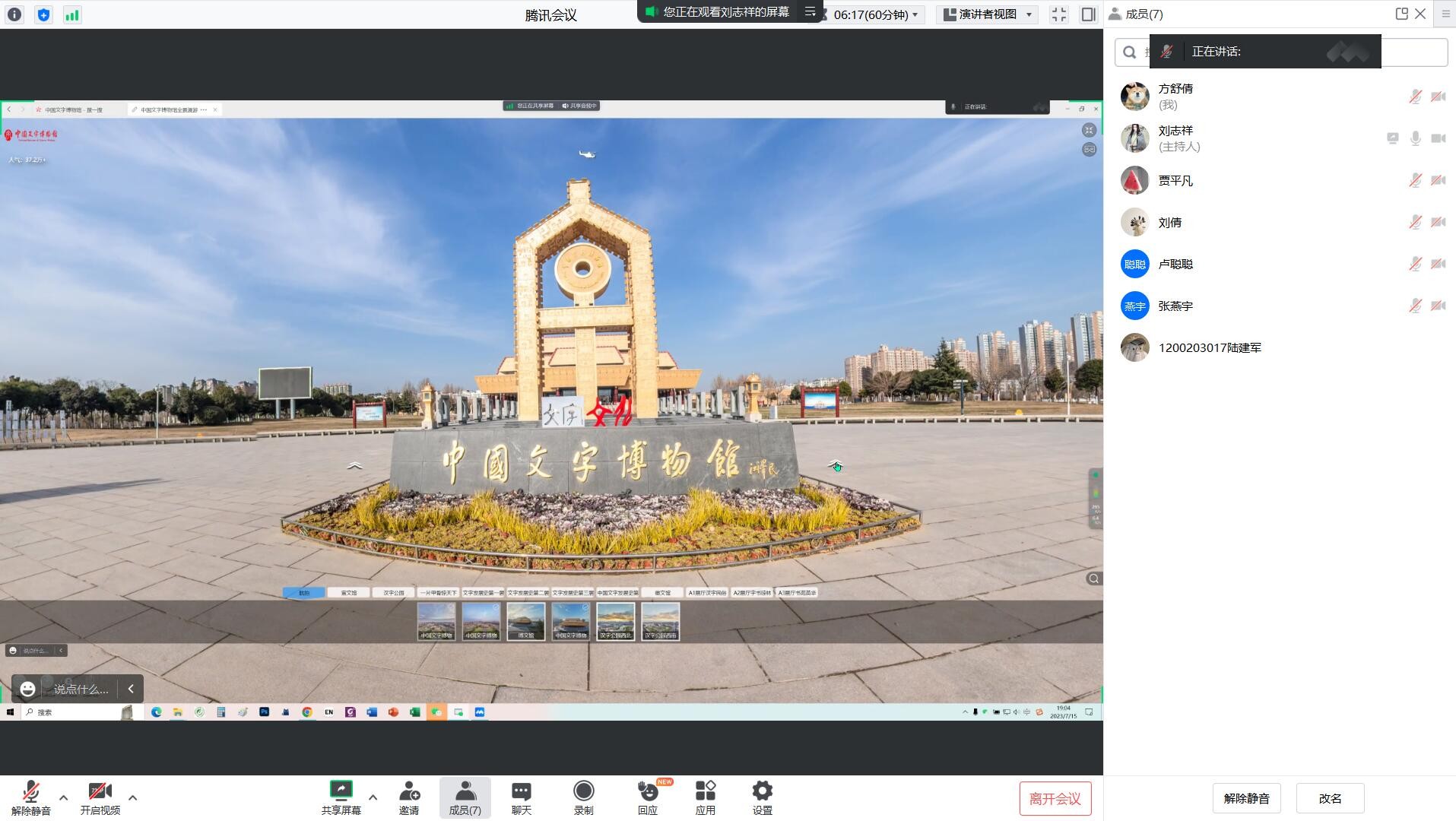Turn on video with 开启视频
Screen dimensions: 1456x821
tap(100, 797)
